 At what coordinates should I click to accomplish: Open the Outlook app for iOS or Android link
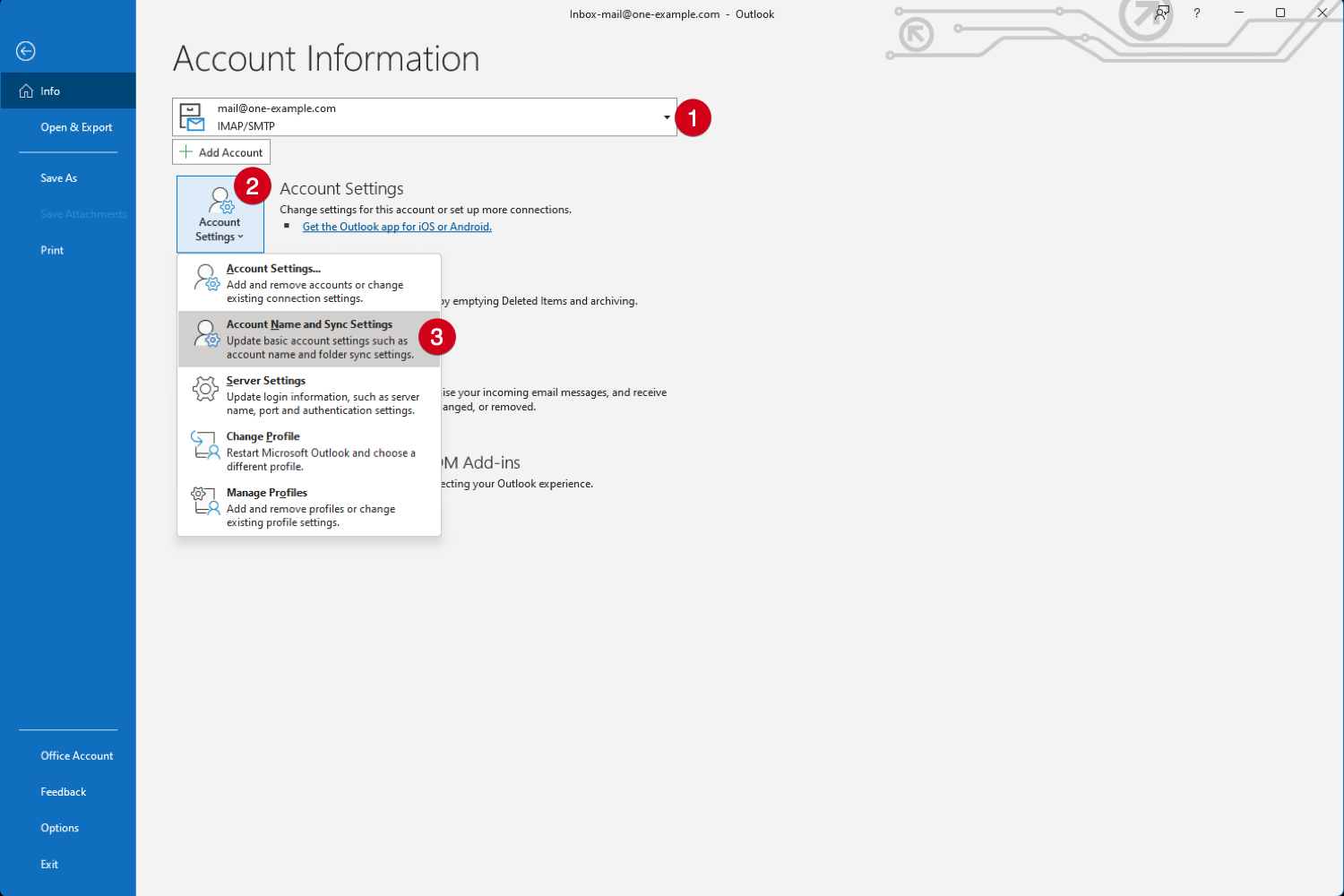396,226
